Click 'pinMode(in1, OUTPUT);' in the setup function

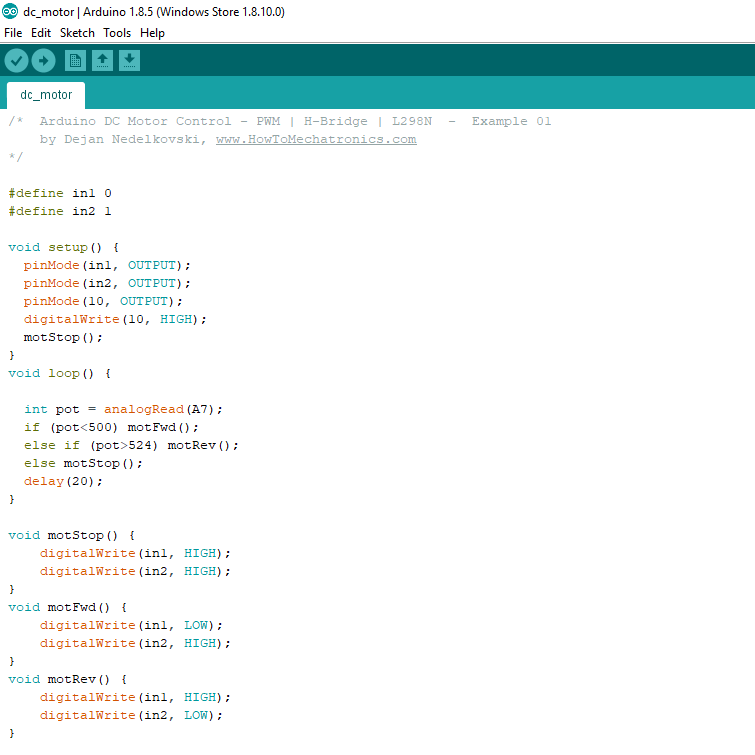click(107, 265)
